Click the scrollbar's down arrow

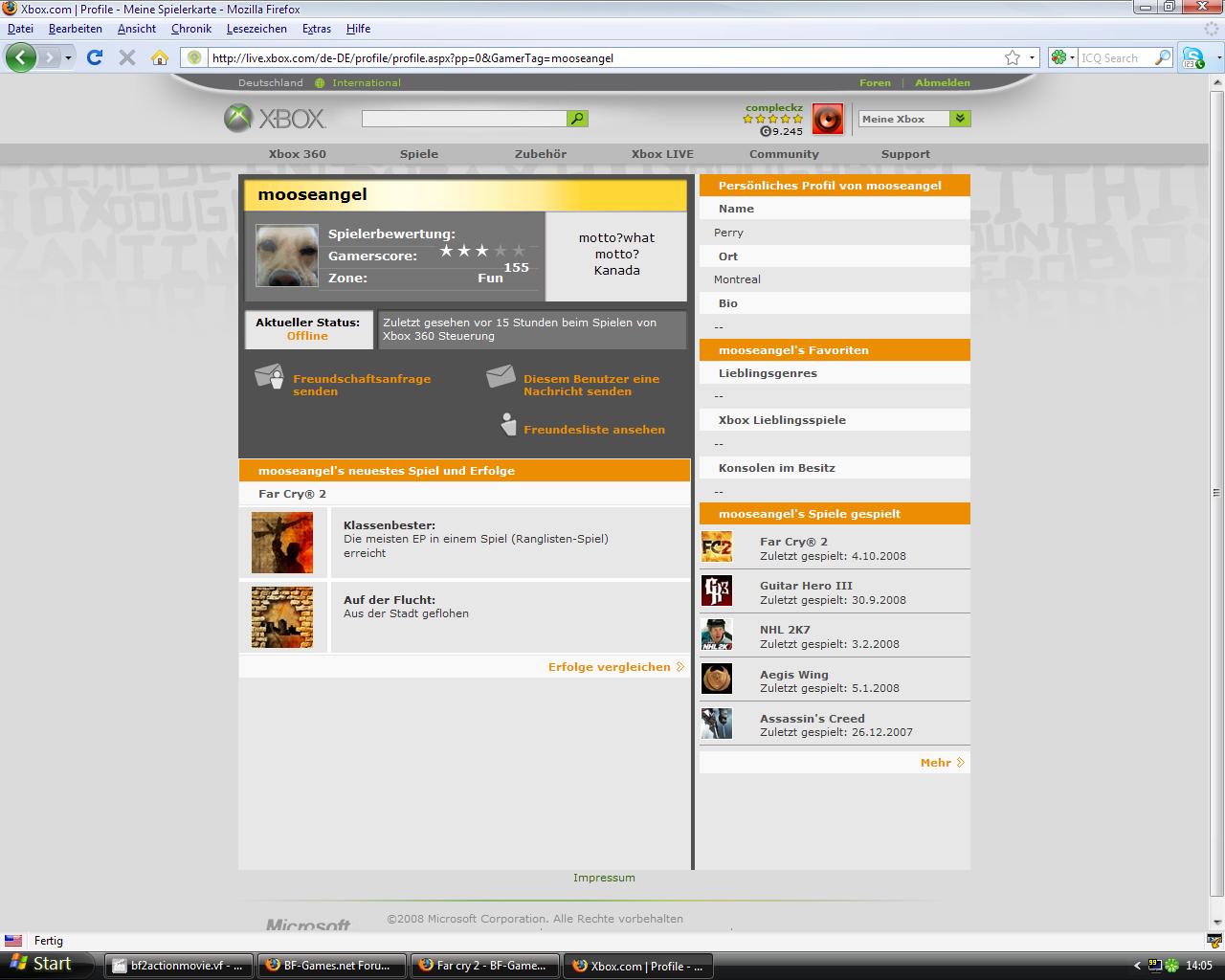click(1216, 923)
